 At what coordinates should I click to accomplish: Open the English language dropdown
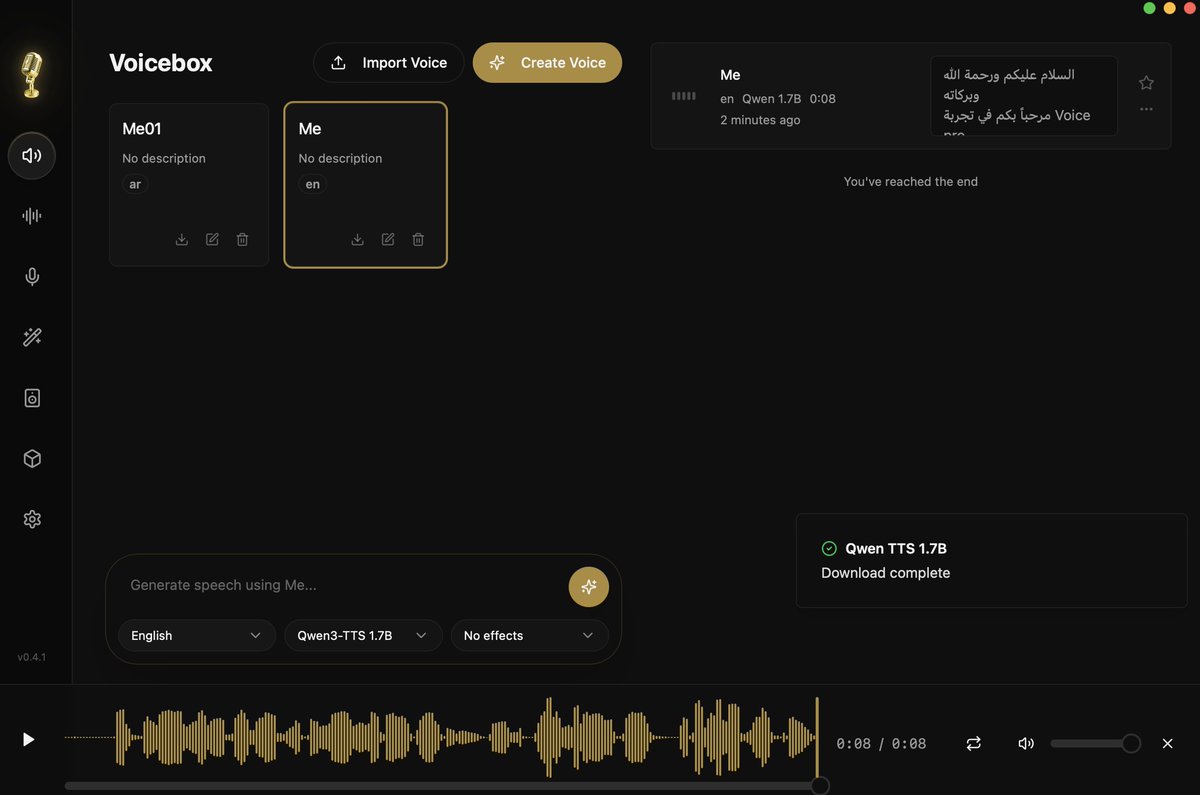196,635
